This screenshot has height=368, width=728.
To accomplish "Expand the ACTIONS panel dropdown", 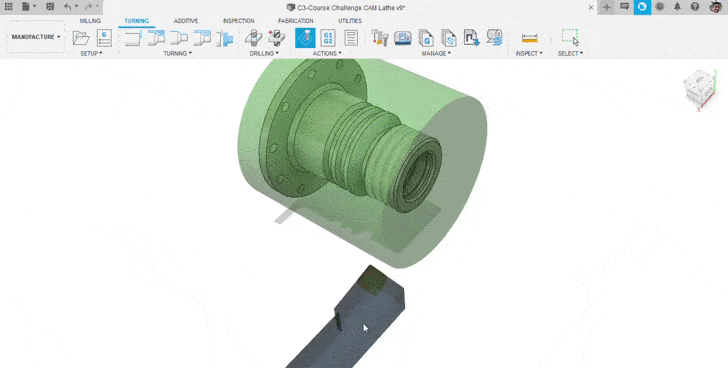I will (x=327, y=53).
